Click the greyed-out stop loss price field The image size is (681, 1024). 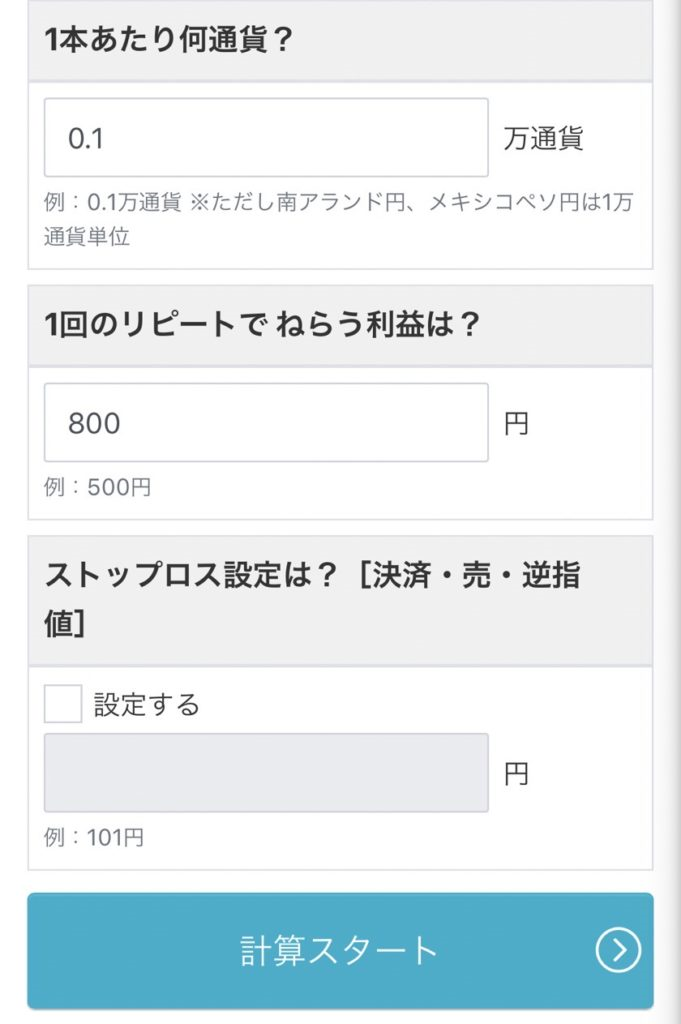tap(266, 773)
